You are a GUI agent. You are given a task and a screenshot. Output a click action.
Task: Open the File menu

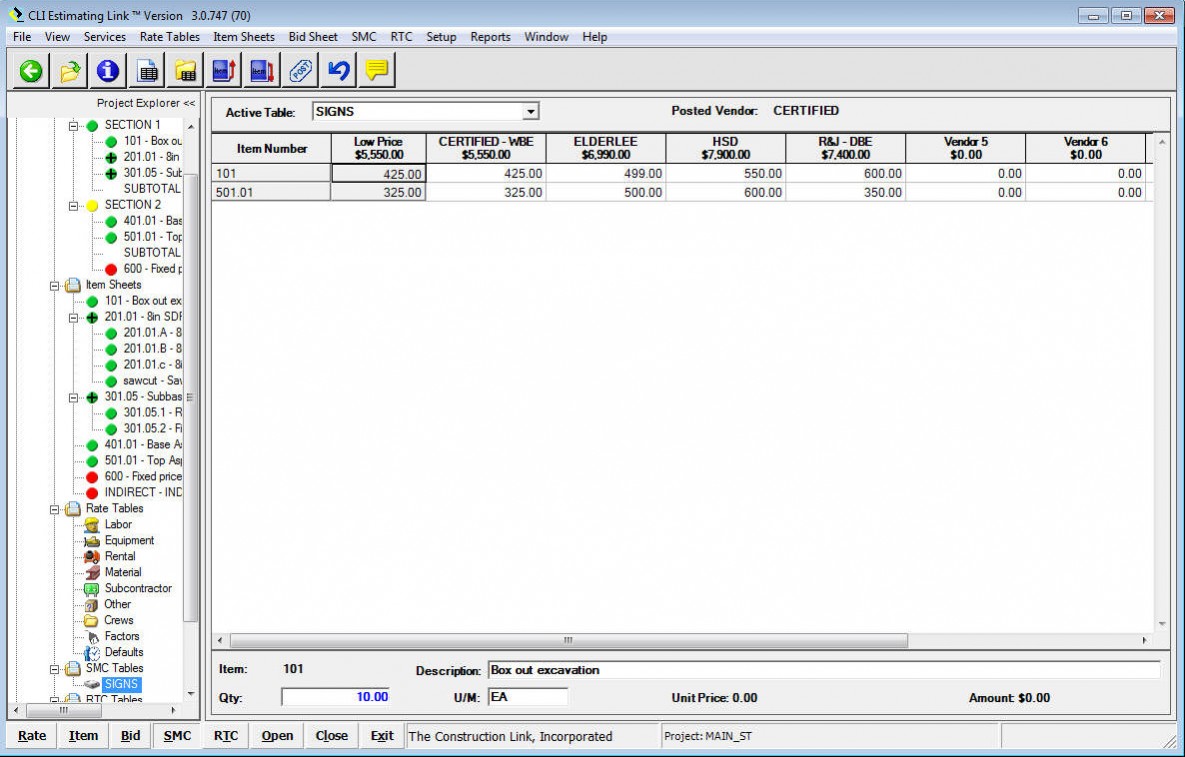[22, 36]
